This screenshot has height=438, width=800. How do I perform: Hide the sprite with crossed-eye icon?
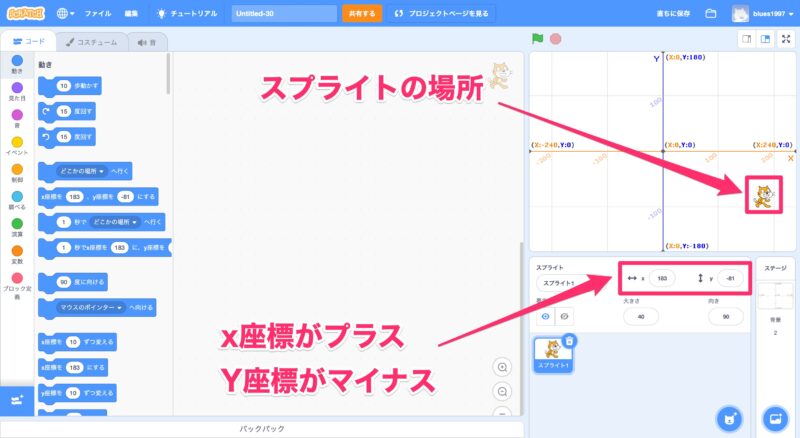tap(565, 315)
